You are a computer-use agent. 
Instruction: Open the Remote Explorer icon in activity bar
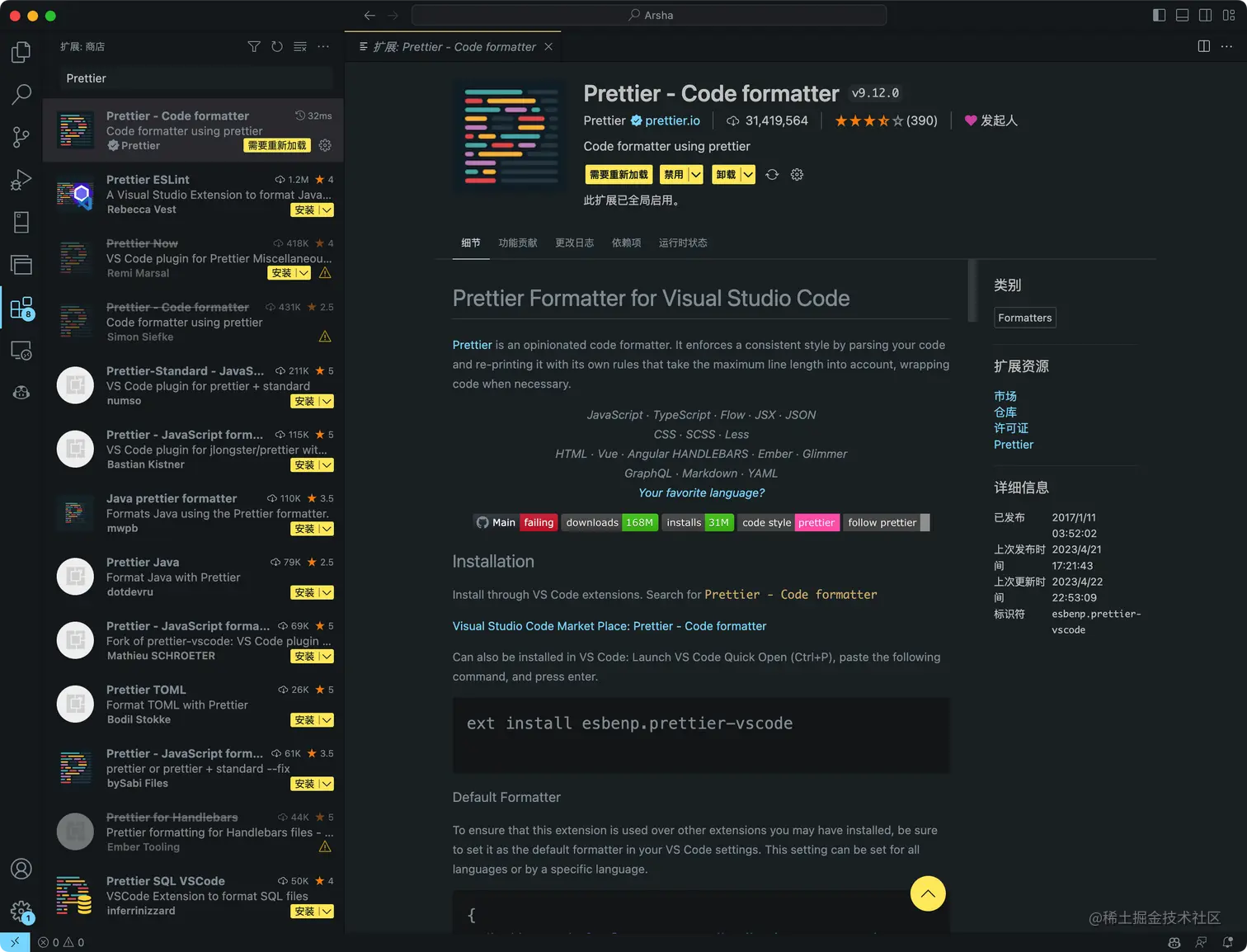click(21, 351)
